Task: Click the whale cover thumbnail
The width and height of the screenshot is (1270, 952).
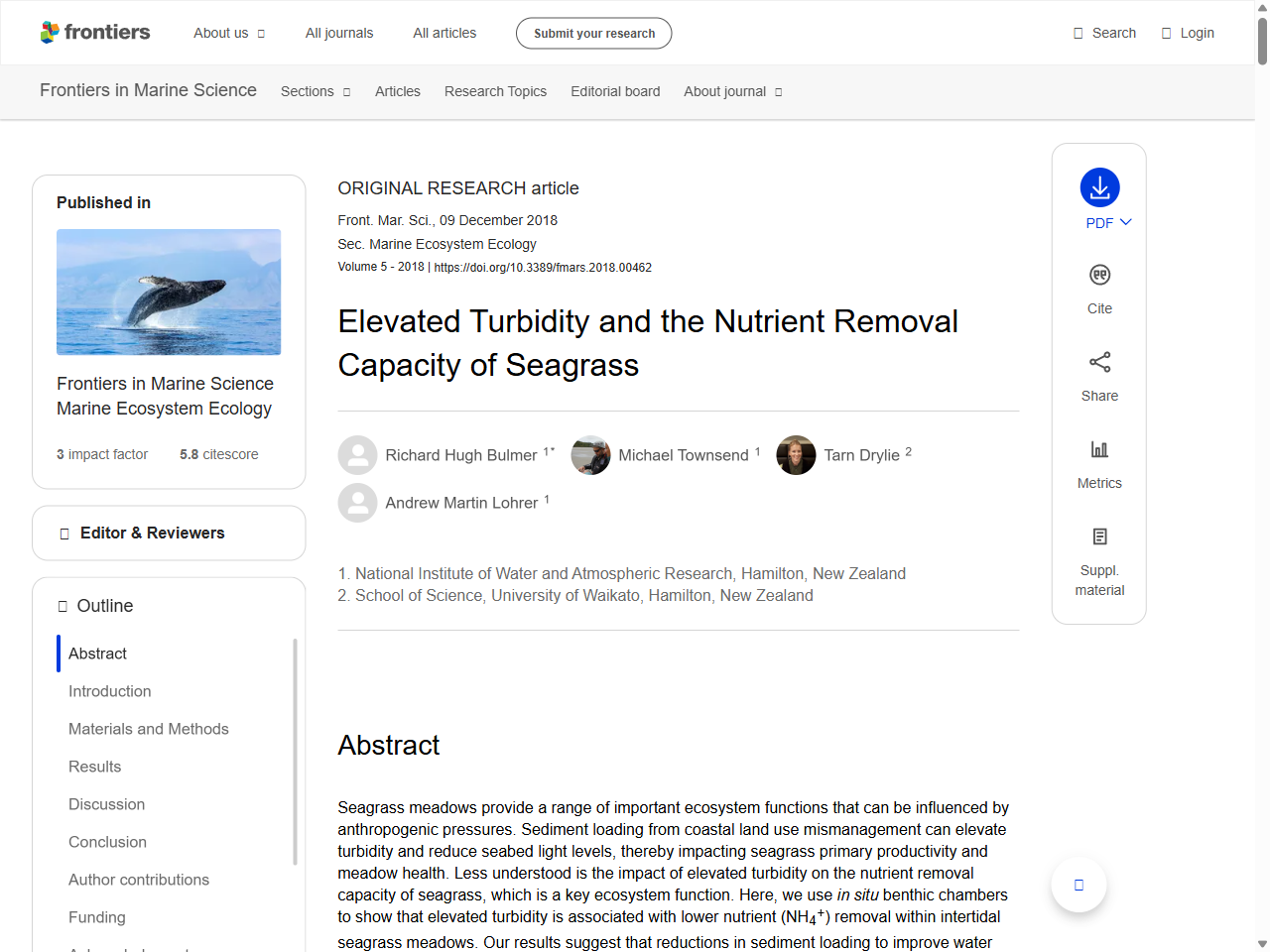Action: (x=169, y=292)
